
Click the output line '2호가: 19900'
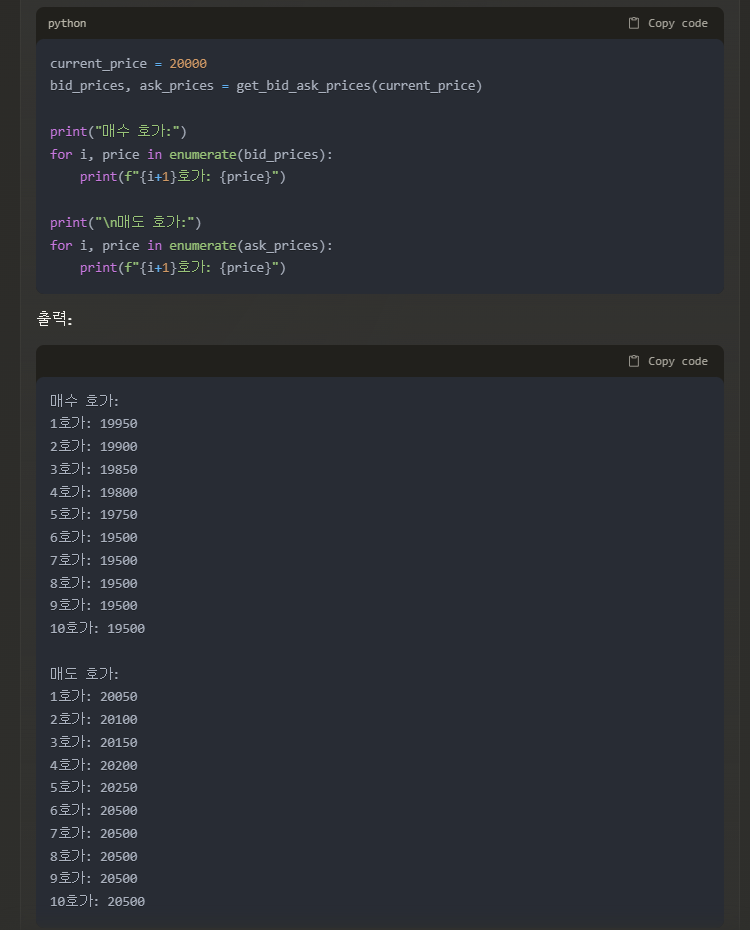point(94,446)
